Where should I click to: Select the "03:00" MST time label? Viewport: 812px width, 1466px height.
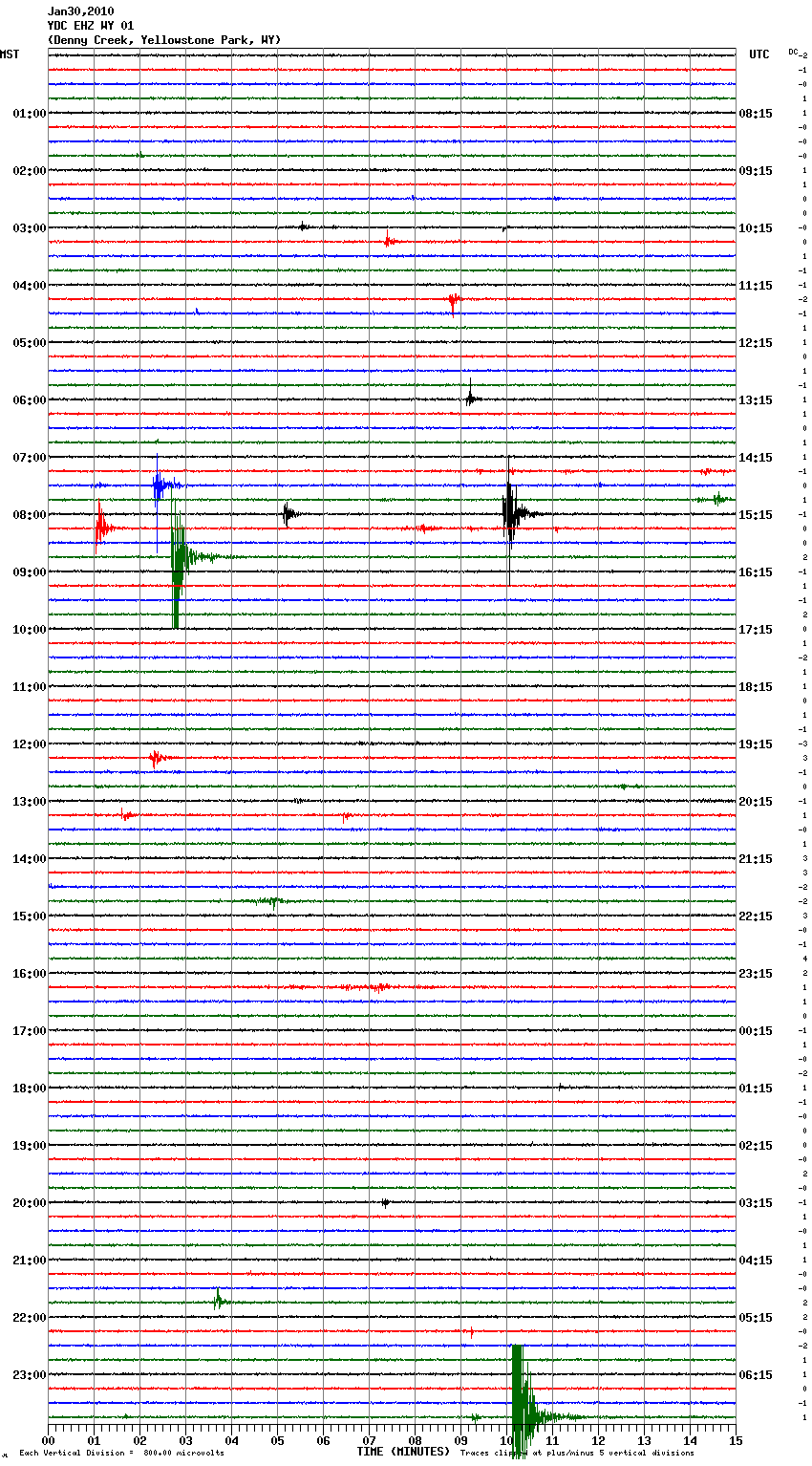30,228
